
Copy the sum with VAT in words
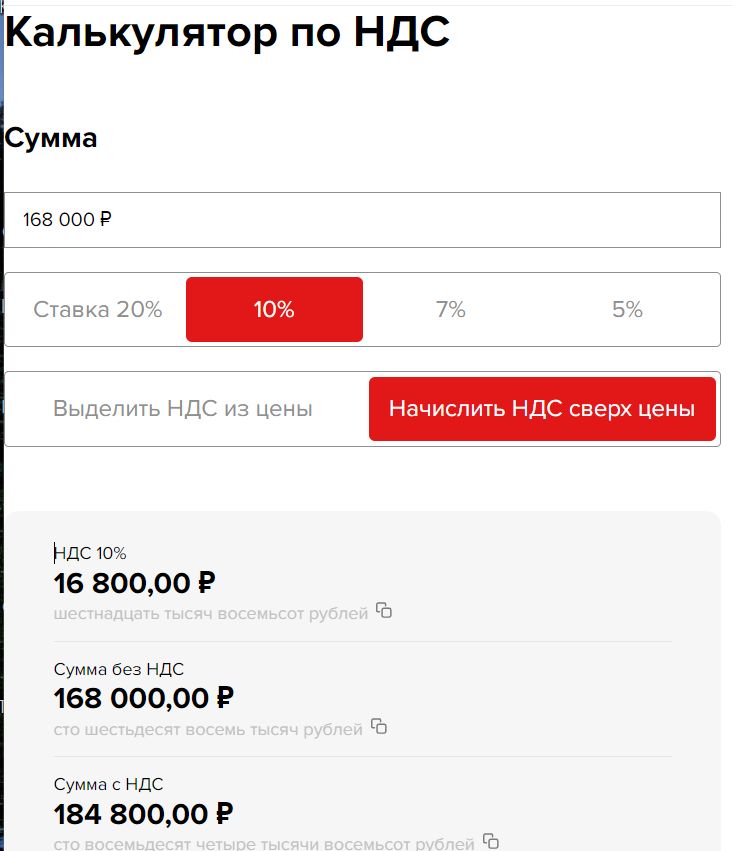point(490,841)
